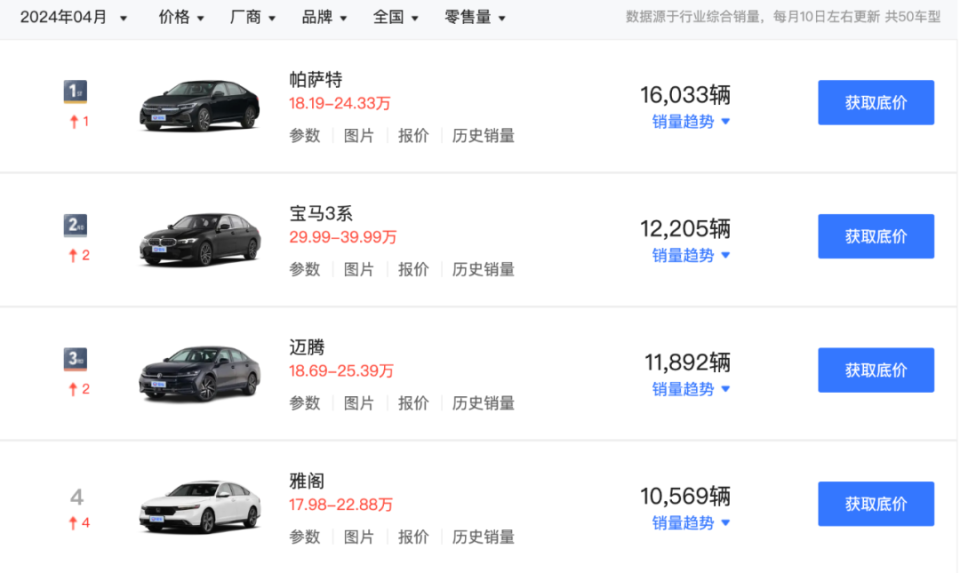Open the 2024年04月 date dropdown
960x573 pixels.
tap(74, 17)
